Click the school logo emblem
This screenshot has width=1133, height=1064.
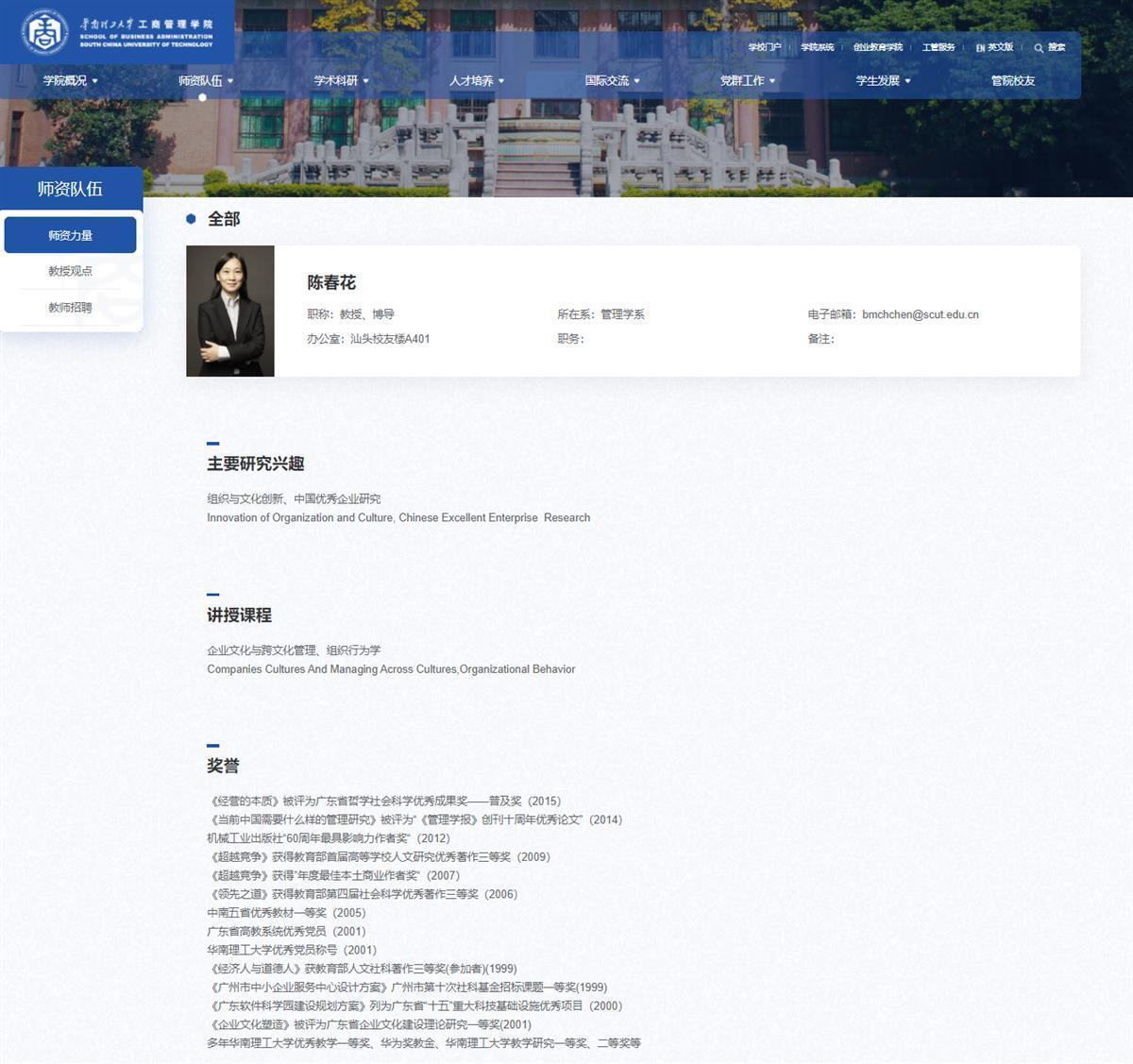click(45, 32)
